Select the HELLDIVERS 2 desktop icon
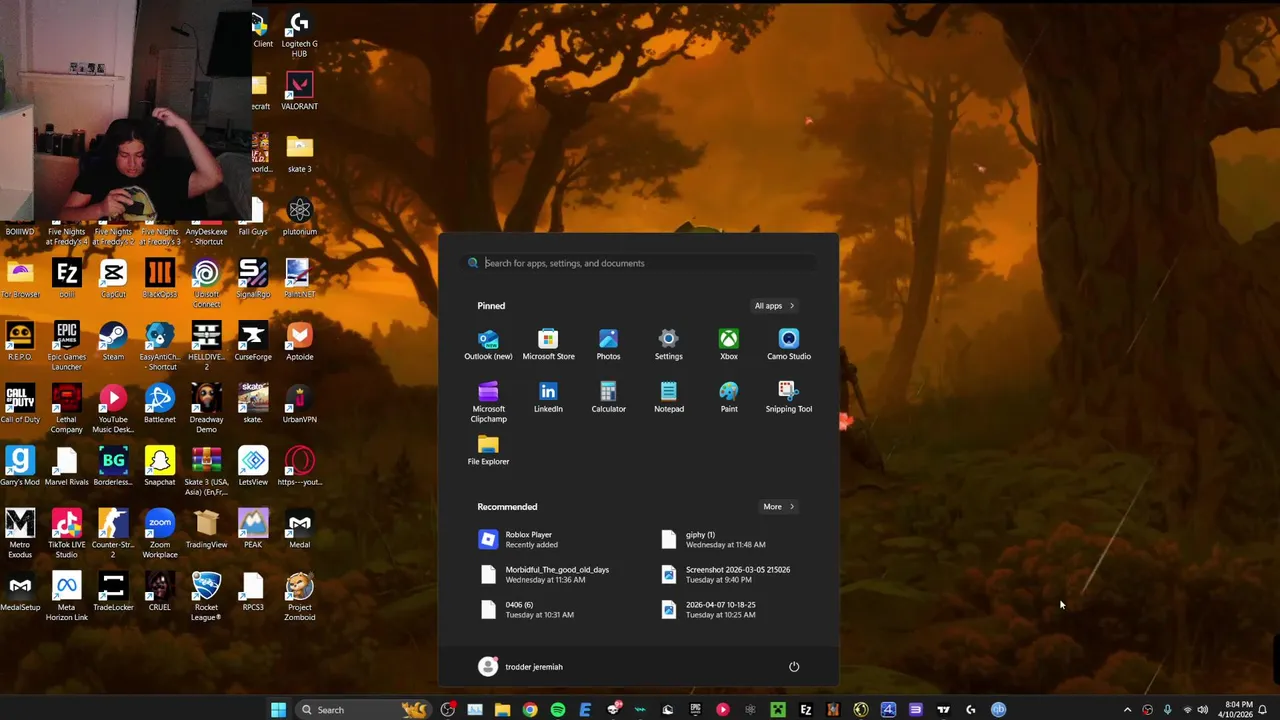Image resolution: width=1280 pixels, height=720 pixels. [206, 346]
